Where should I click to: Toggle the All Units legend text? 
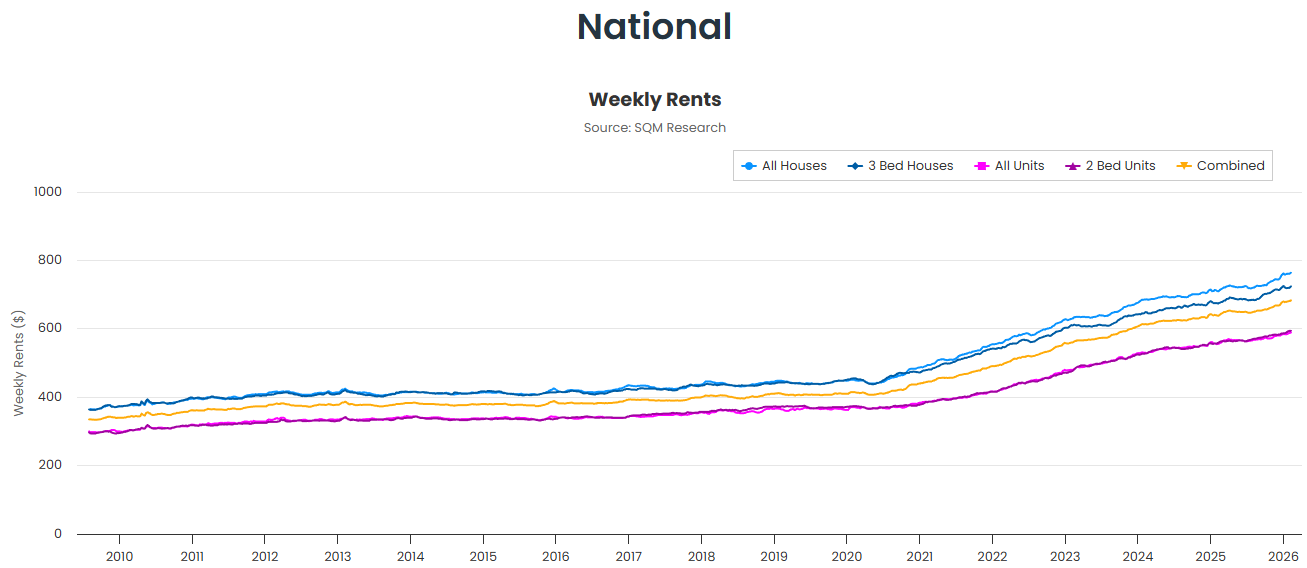point(1019,166)
